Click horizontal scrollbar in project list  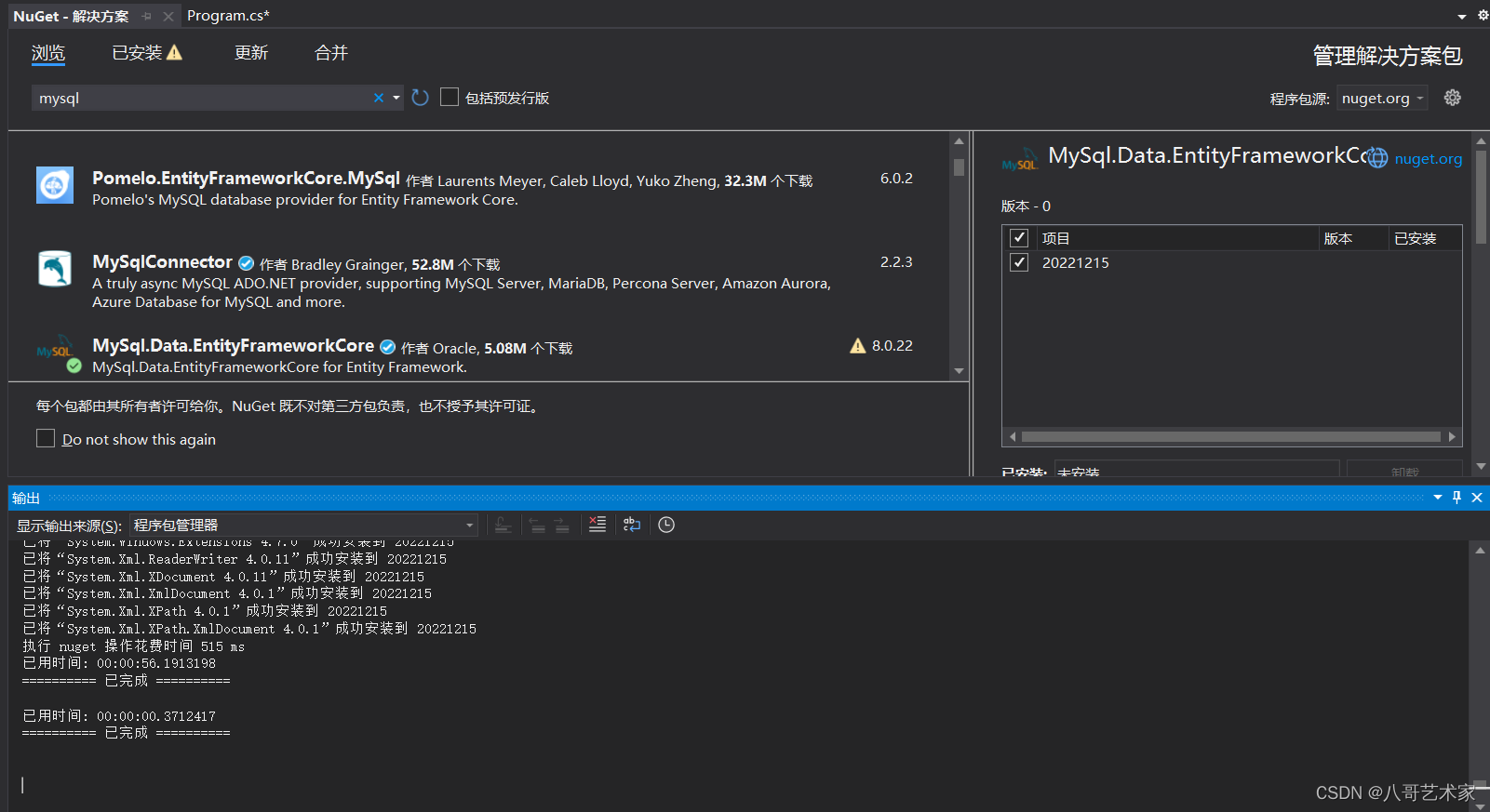1230,436
